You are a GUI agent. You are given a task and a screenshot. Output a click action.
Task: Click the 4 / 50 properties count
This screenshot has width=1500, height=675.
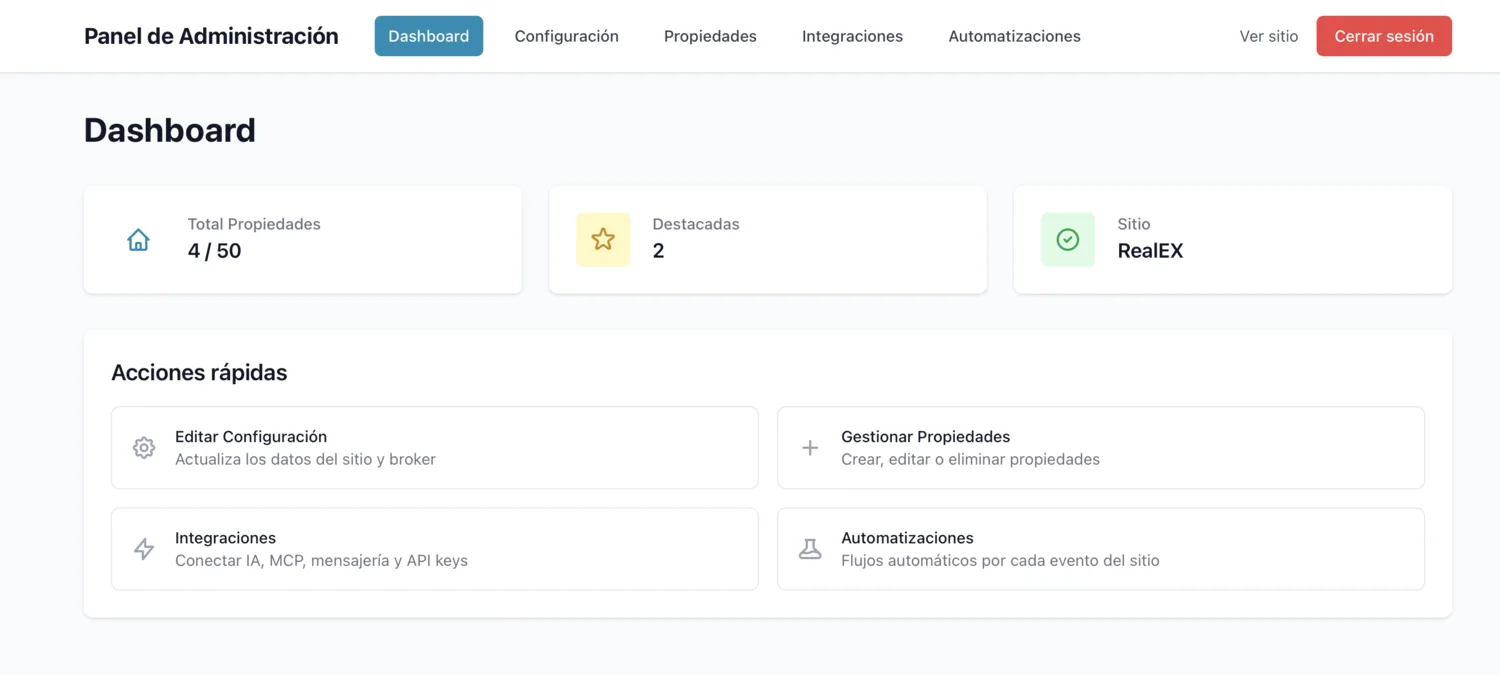click(x=214, y=251)
